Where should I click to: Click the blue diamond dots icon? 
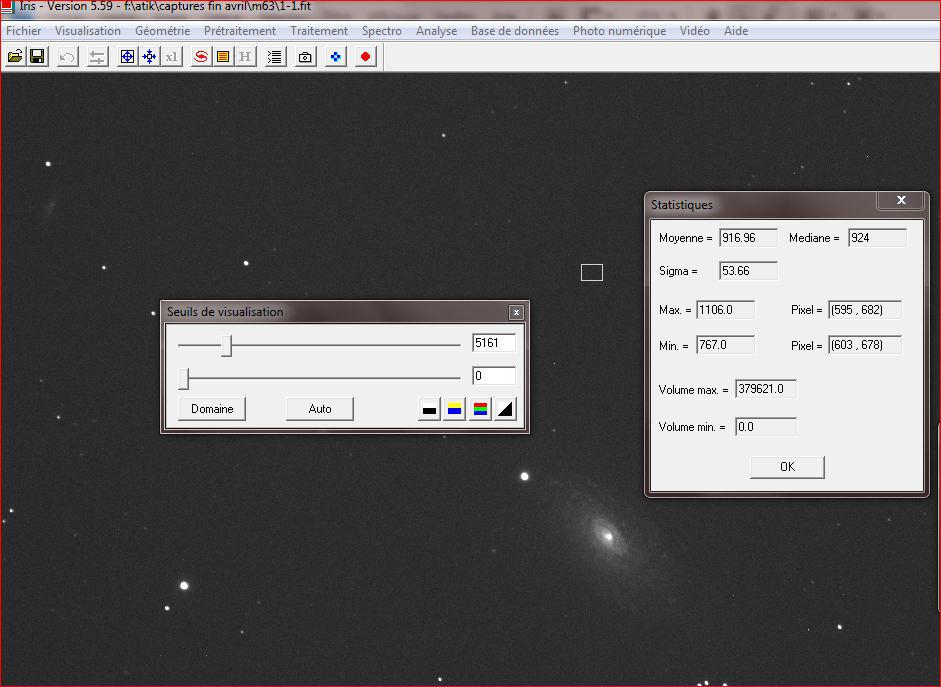(335, 57)
